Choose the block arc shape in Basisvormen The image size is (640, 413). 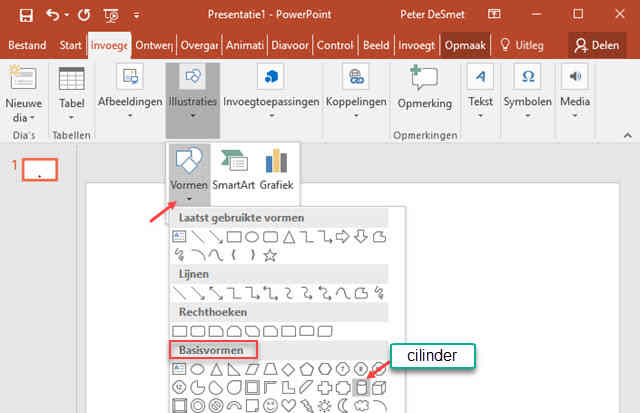pos(234,406)
